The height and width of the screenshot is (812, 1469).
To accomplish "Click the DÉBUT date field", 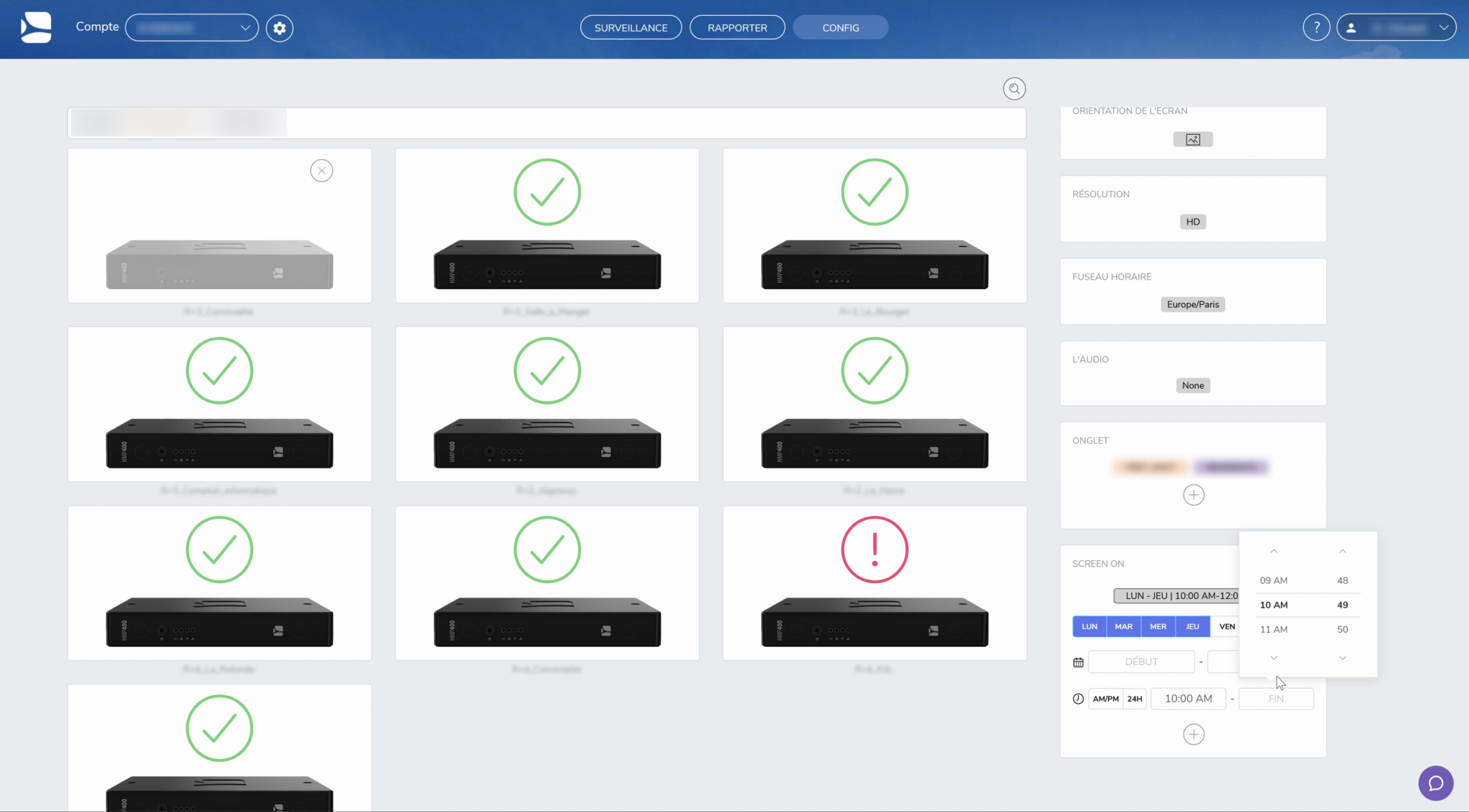I will 1140,661.
